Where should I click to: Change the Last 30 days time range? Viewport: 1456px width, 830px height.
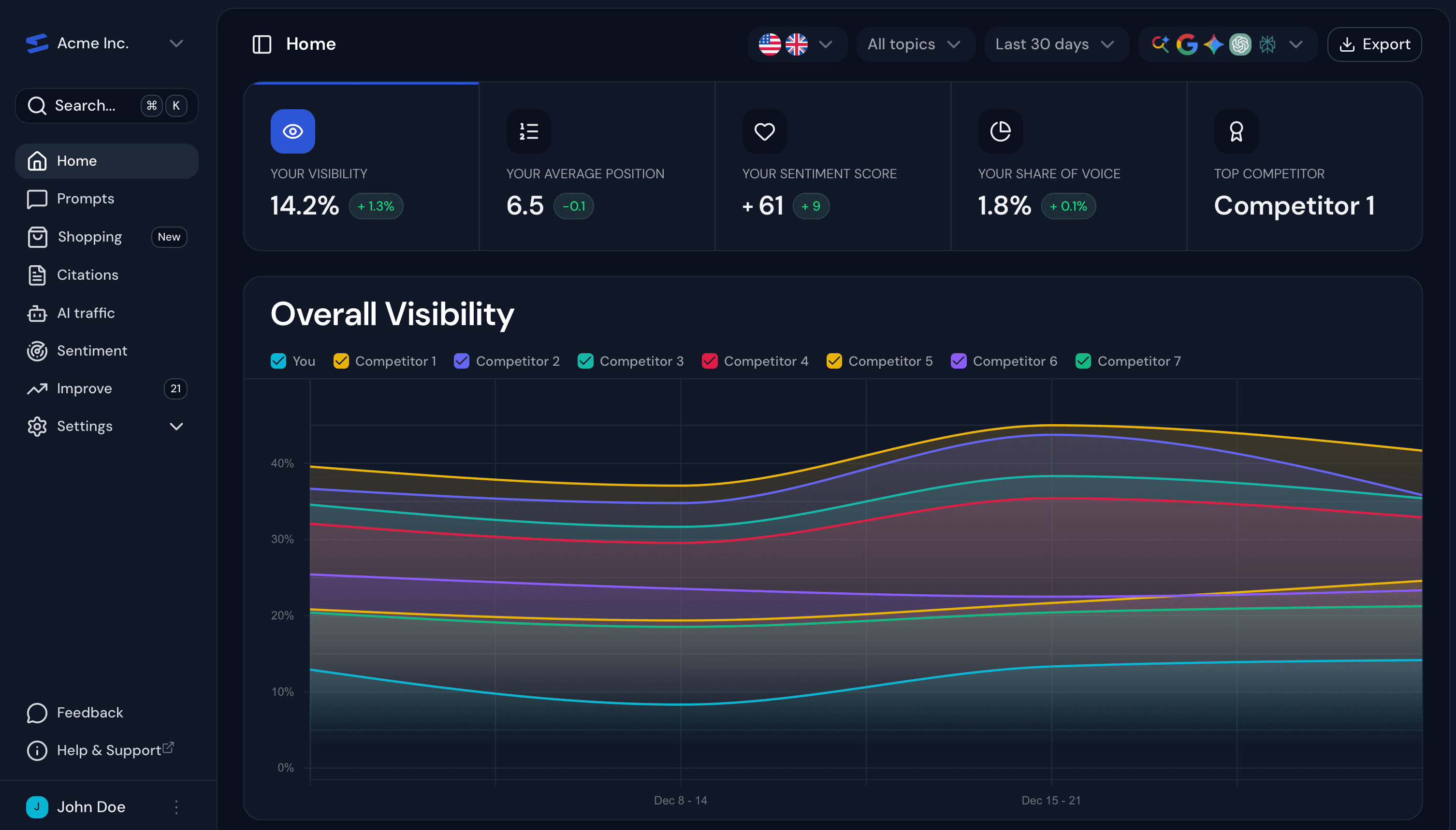(x=1056, y=44)
